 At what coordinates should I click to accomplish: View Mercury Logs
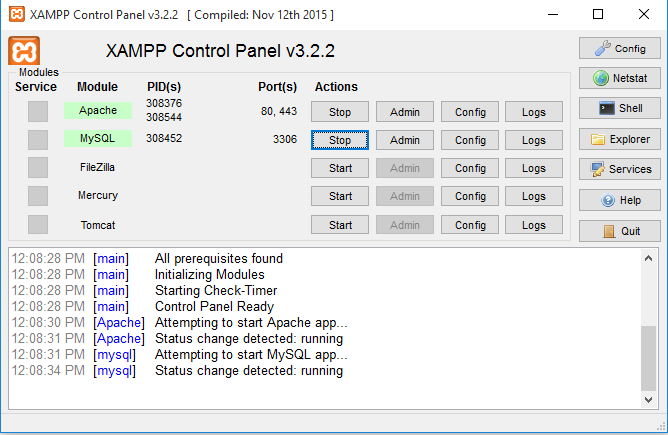pyautogui.click(x=534, y=196)
